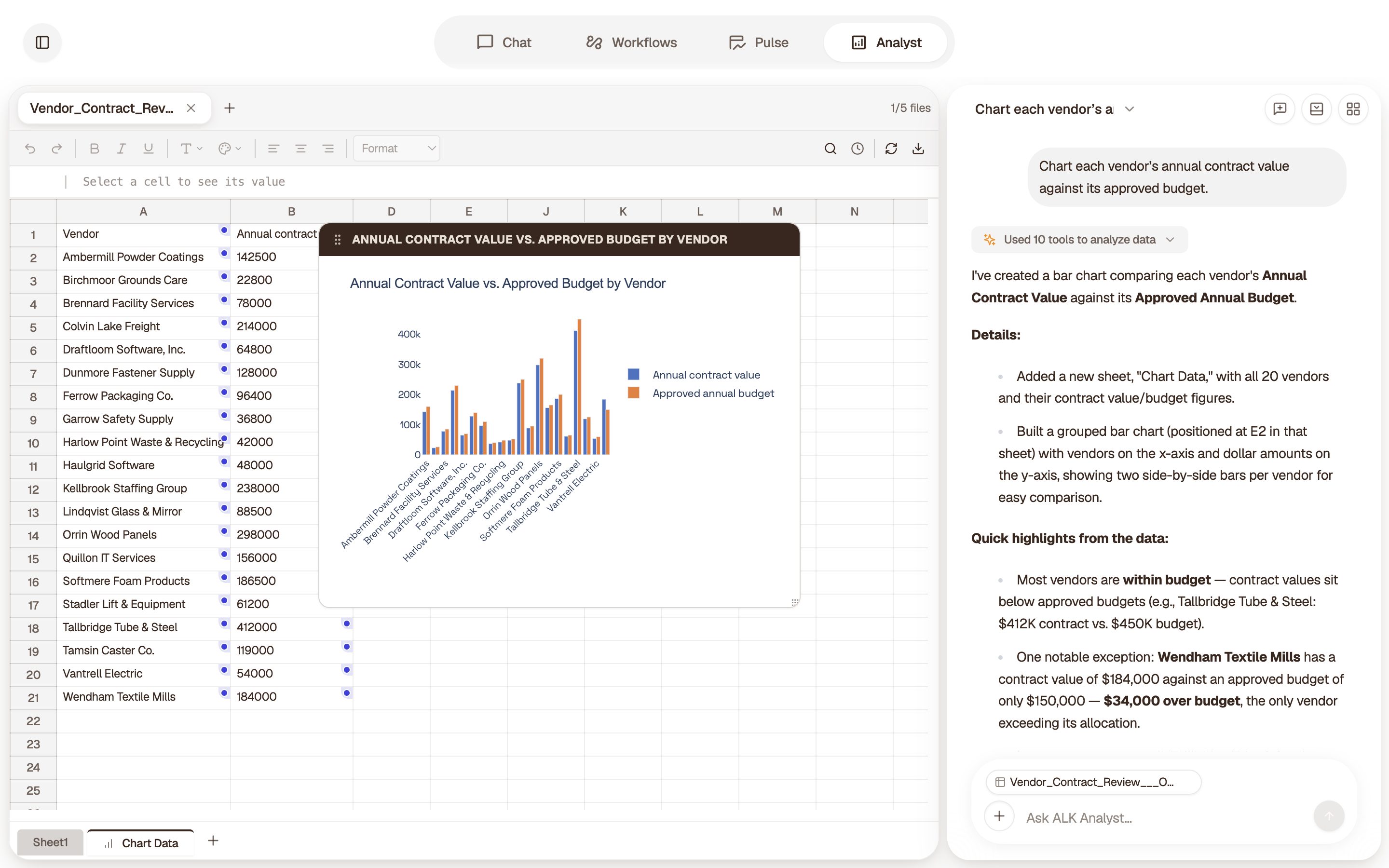Align text left
The image size is (1389, 868).
click(x=273, y=149)
